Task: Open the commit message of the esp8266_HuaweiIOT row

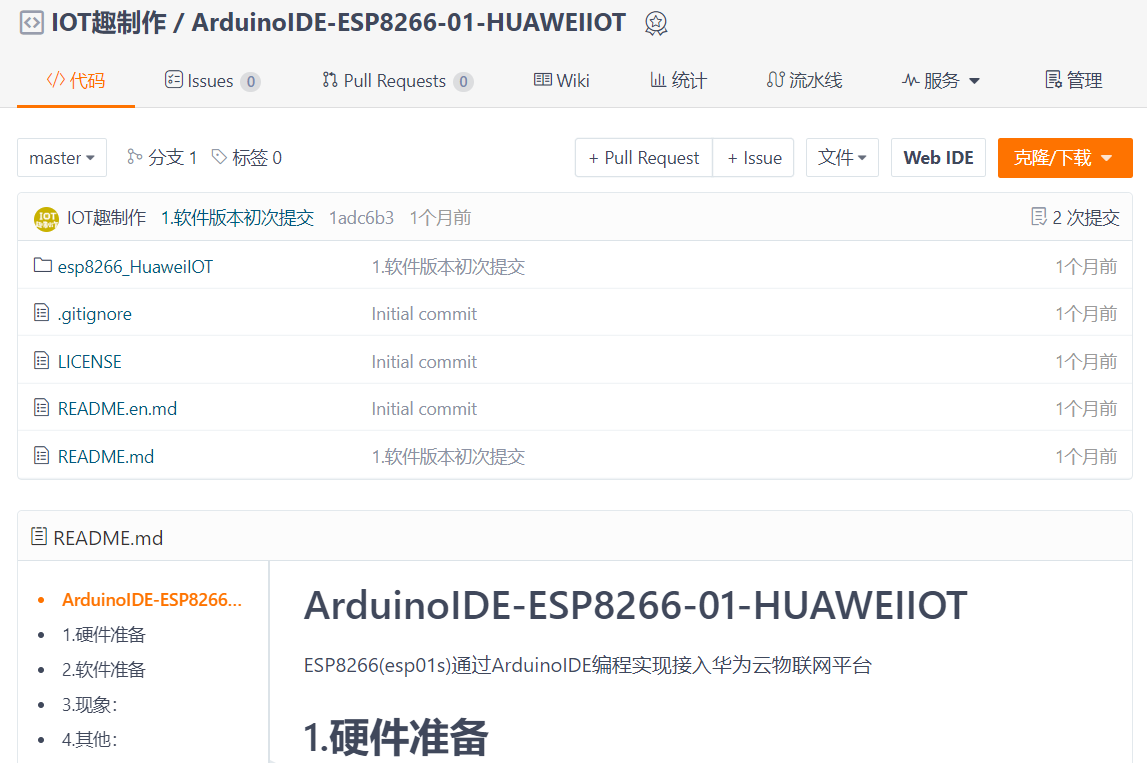Action: pos(448,266)
